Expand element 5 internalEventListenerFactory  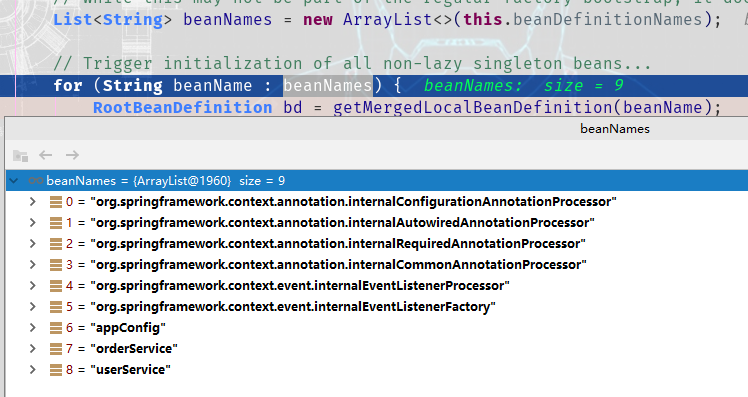pyautogui.click(x=32, y=307)
